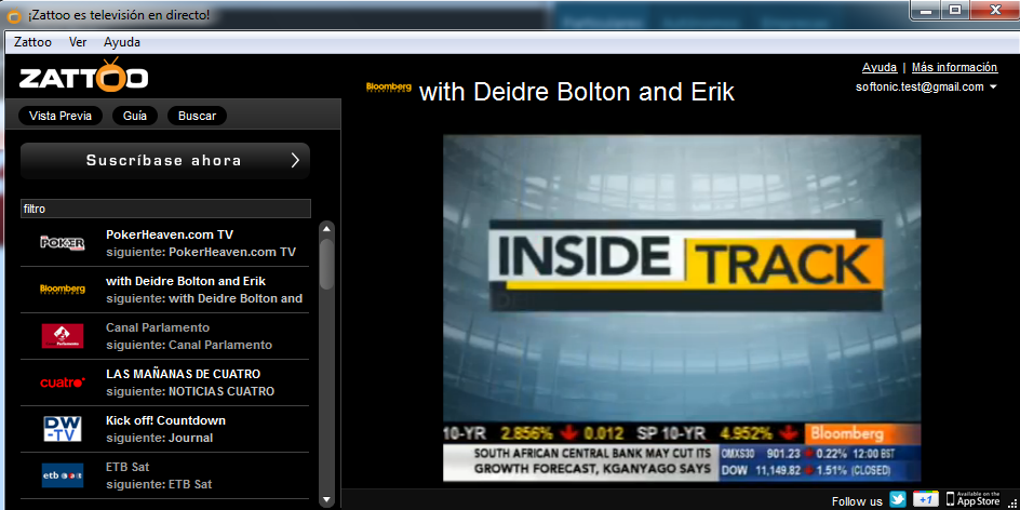This screenshot has height=510, width=1020.
Task: Click 'siguiente: PokerHeaven.com TV' text
Action: click(201, 252)
